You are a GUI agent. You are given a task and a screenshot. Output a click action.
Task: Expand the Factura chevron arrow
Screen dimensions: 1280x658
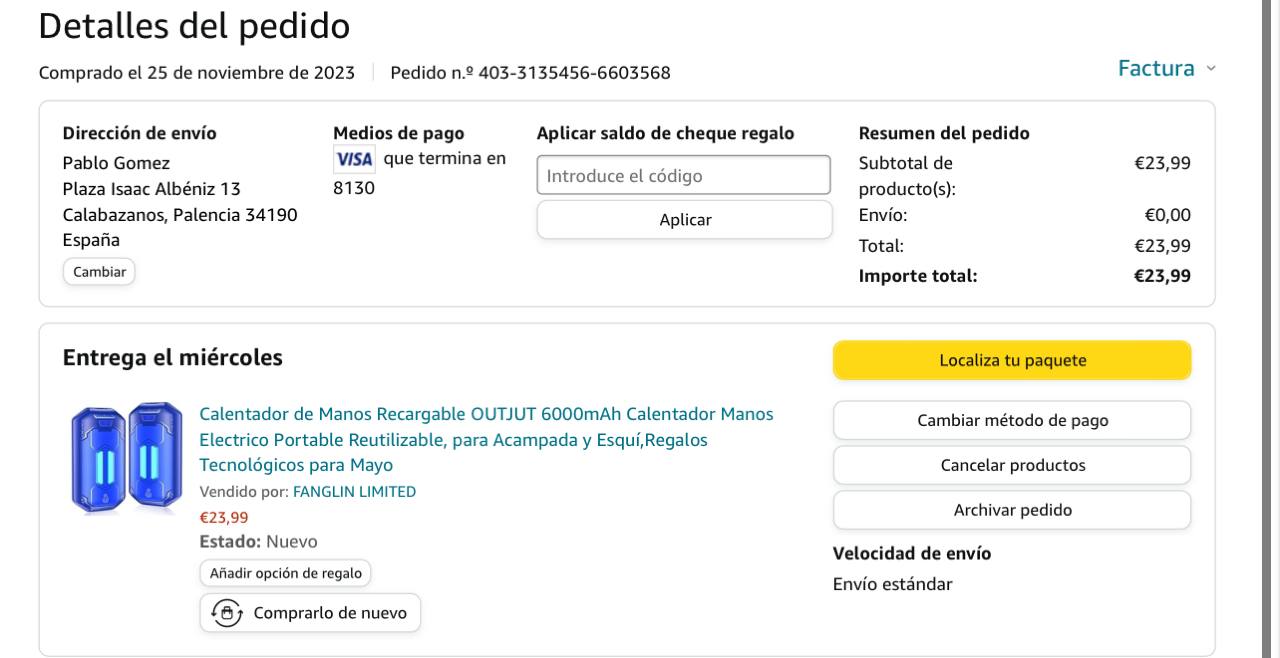tap(1211, 69)
